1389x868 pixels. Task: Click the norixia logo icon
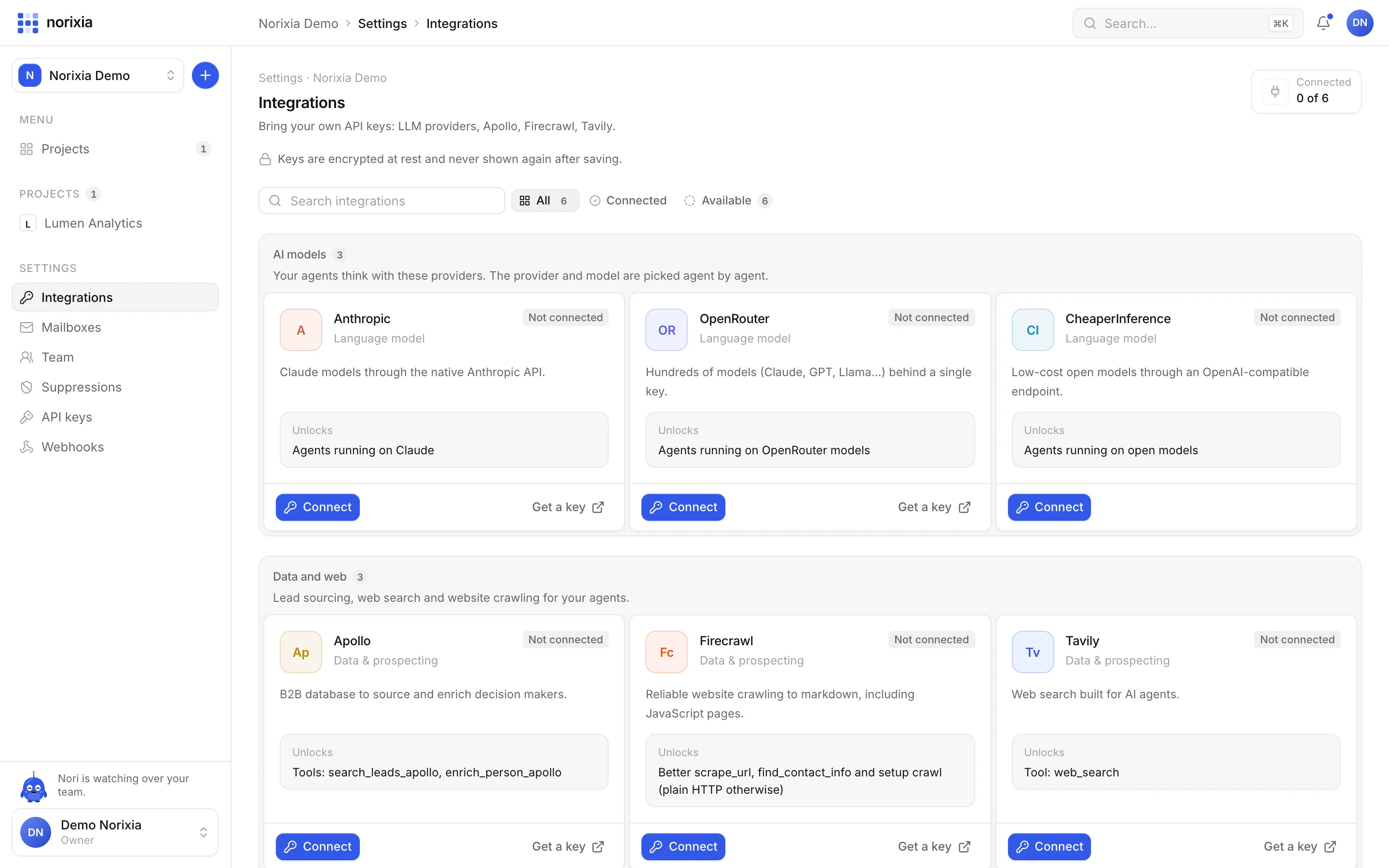[27, 23]
